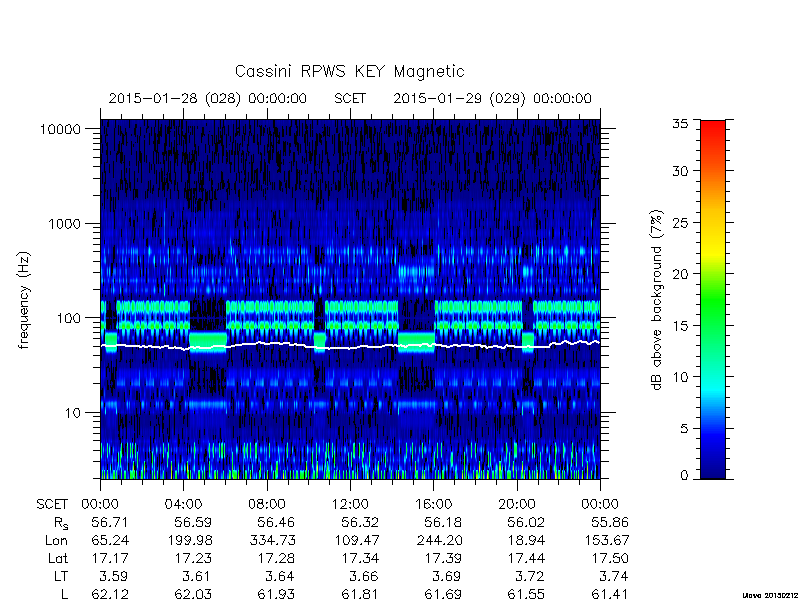Click the 100 frequency tick label
The width and height of the screenshot is (800, 600).
coord(68,318)
